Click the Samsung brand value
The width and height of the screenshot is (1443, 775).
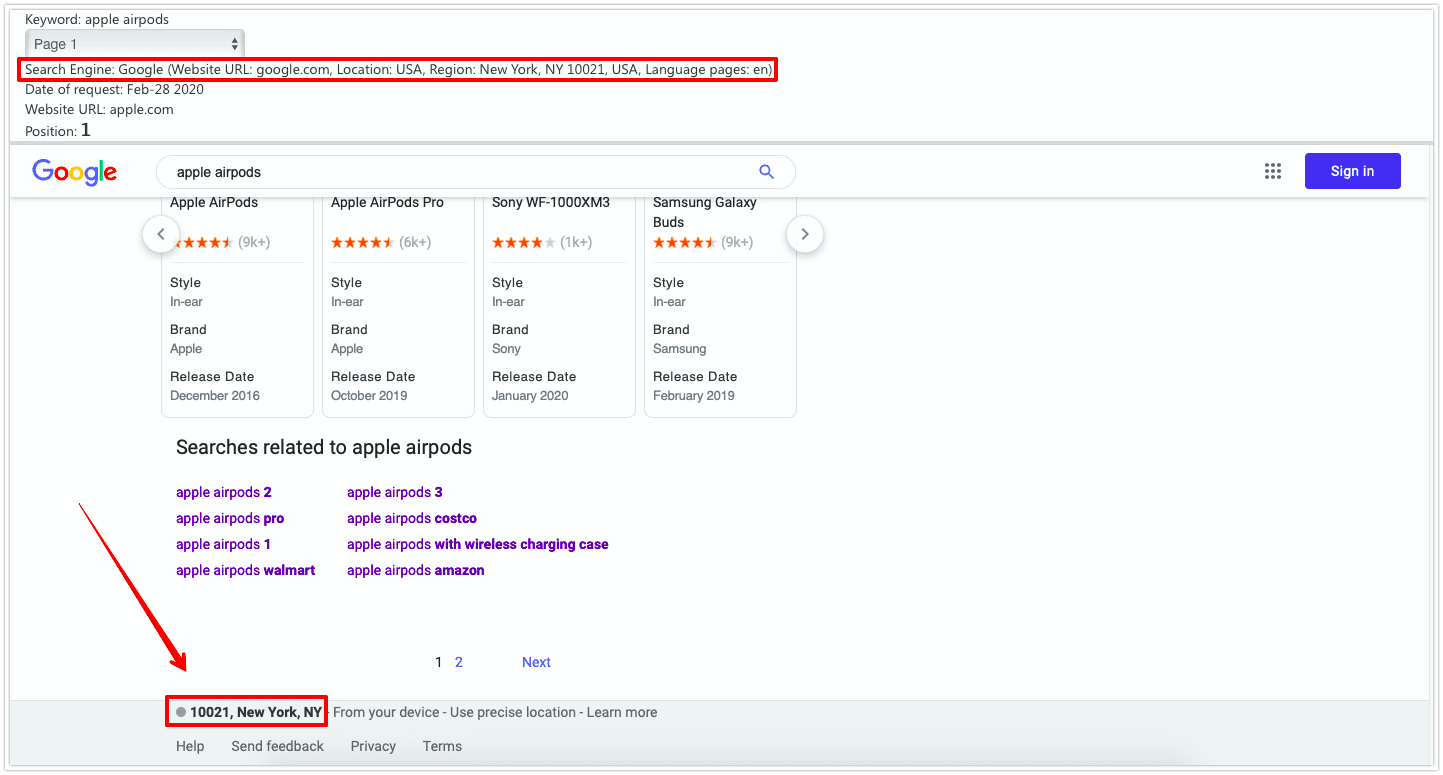tap(680, 348)
